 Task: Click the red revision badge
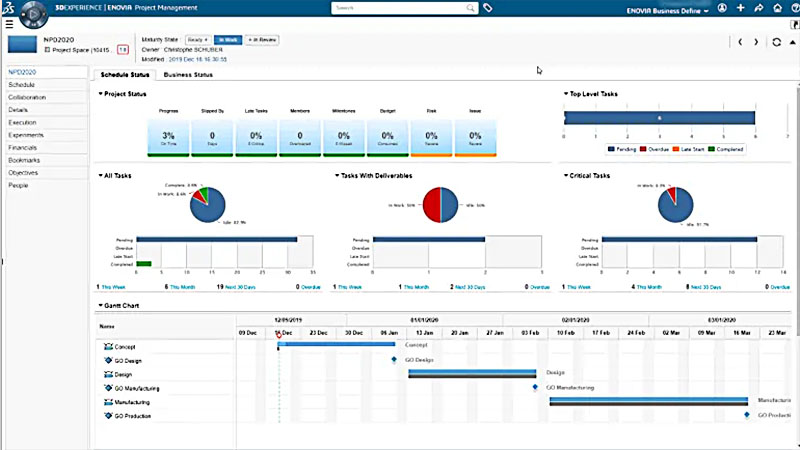click(122, 49)
